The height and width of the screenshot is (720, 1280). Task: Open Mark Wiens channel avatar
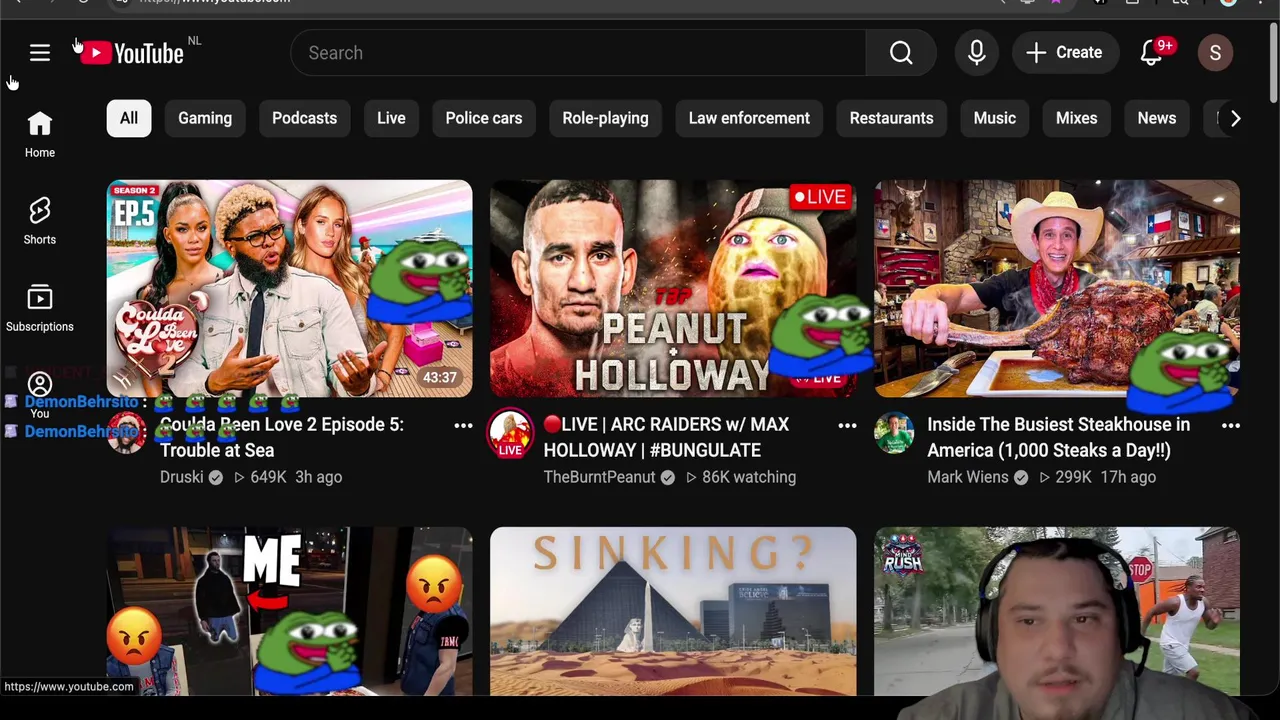pyautogui.click(x=894, y=434)
